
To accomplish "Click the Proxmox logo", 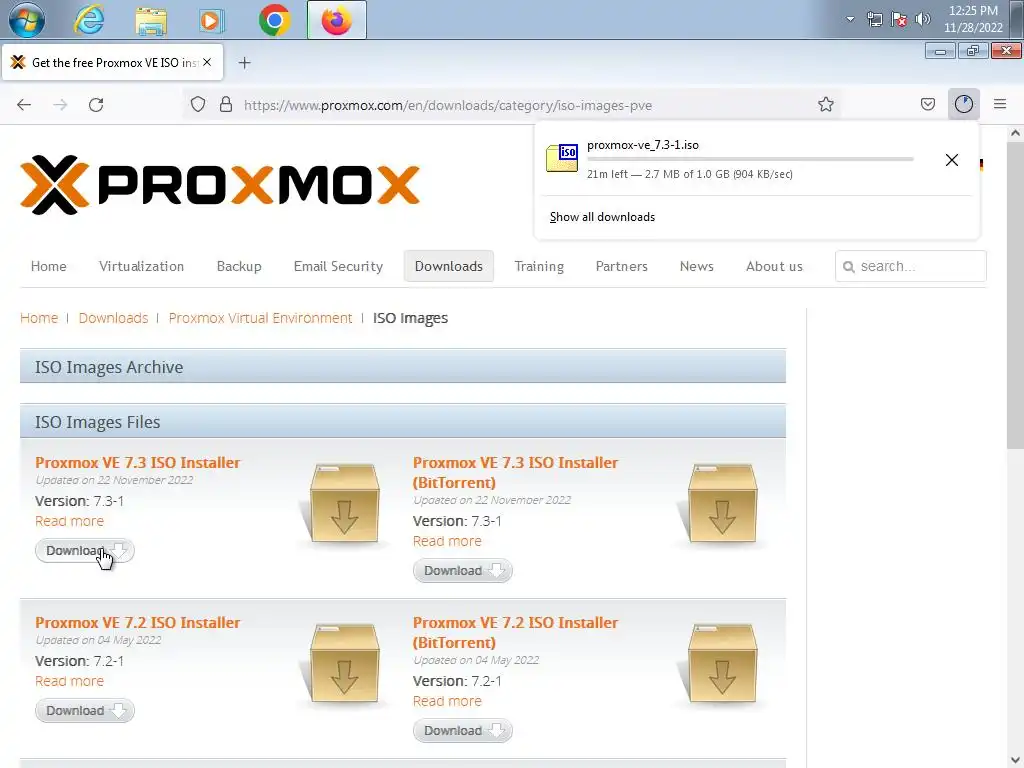I will coord(220,185).
